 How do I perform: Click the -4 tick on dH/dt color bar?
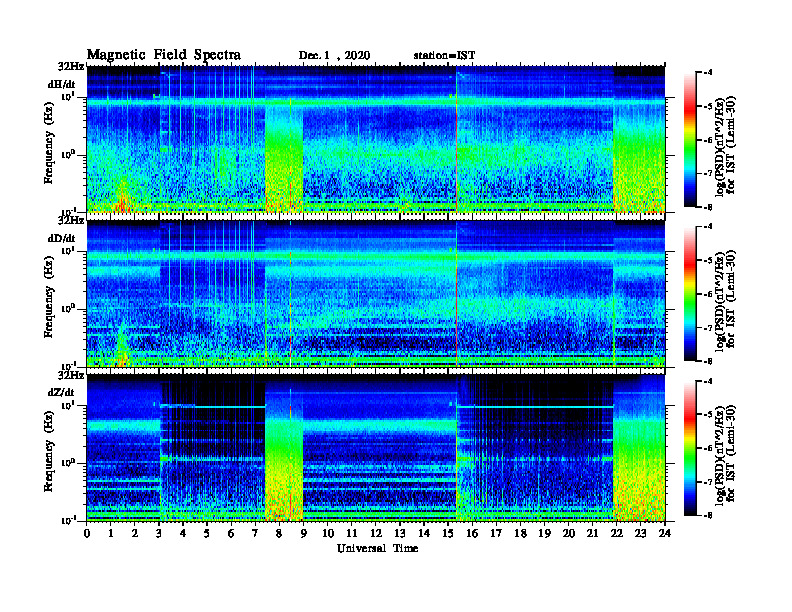click(708, 73)
